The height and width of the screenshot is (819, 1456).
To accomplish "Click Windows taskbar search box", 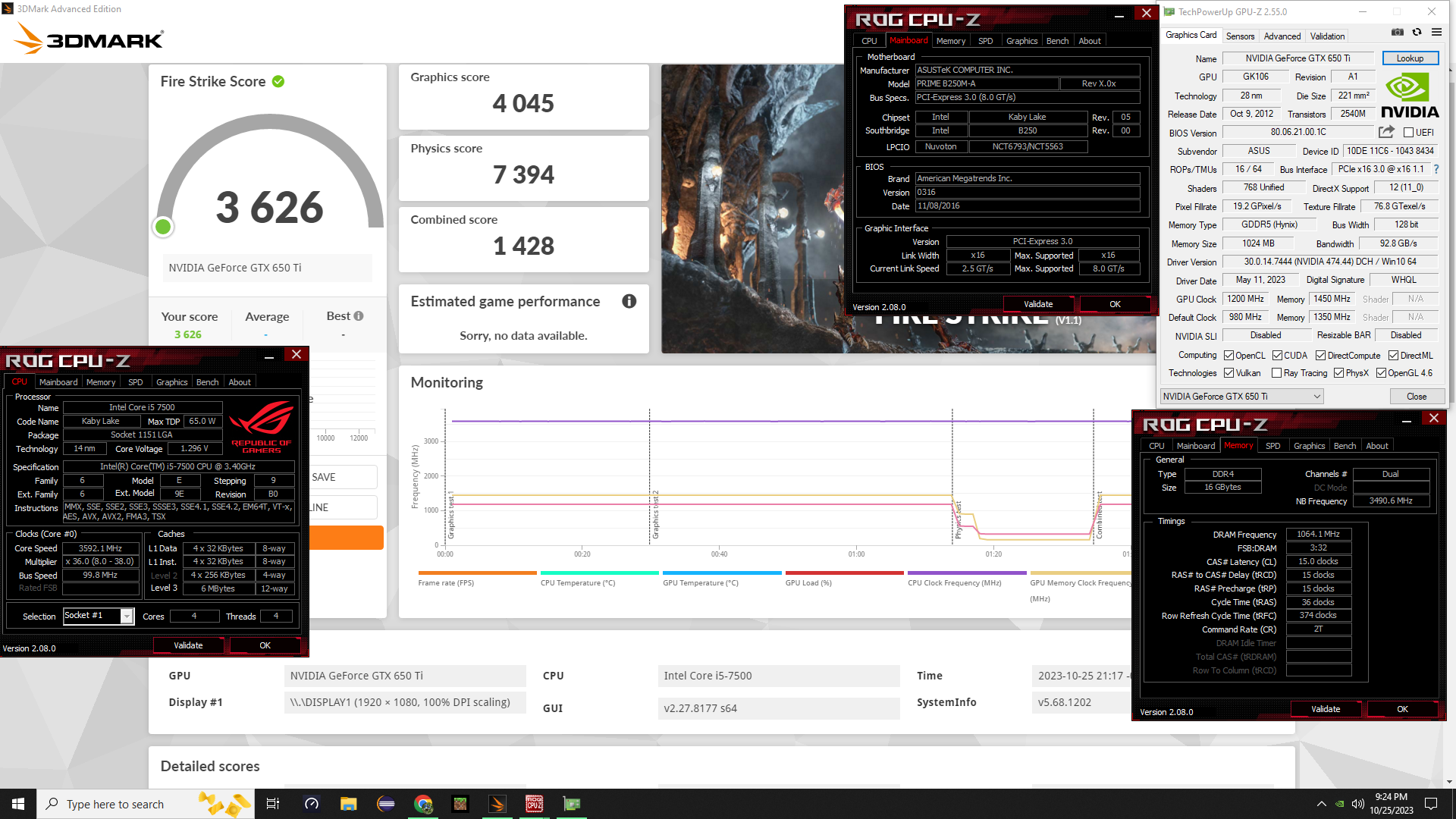I will (145, 804).
